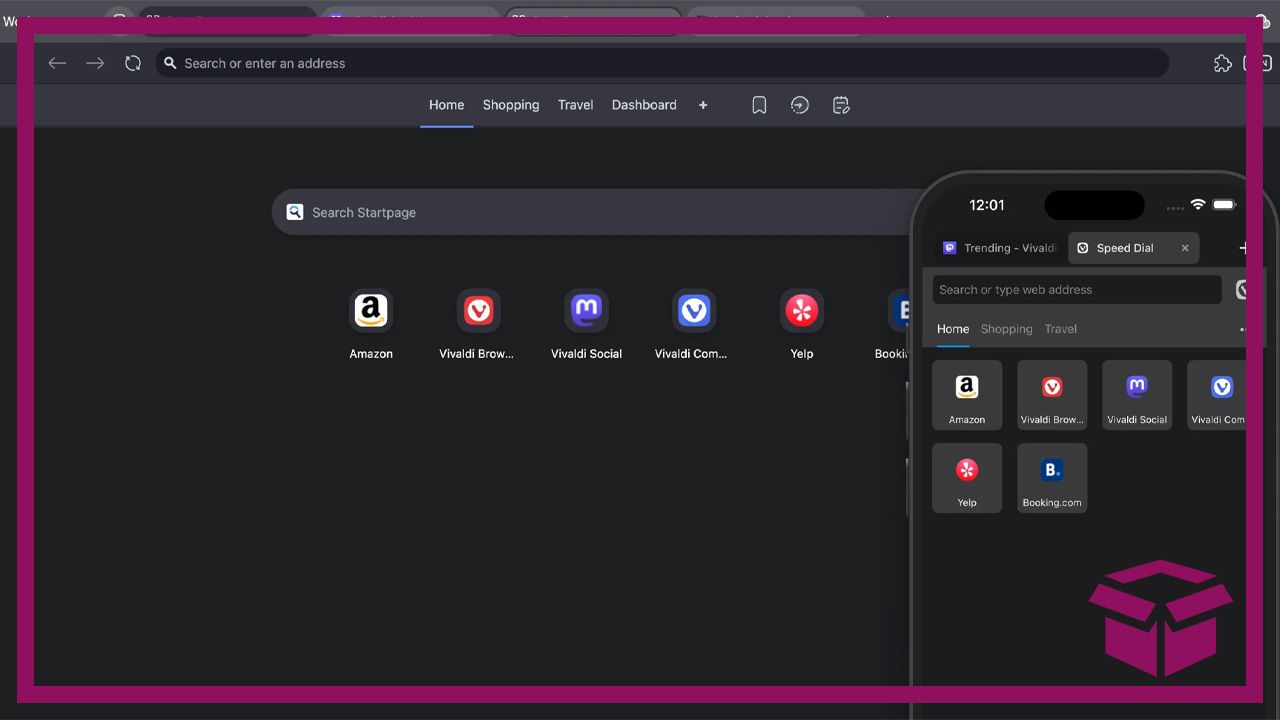Open Vivaldi Browser speed dial on desktop
The image size is (1280, 720).
[479, 311]
